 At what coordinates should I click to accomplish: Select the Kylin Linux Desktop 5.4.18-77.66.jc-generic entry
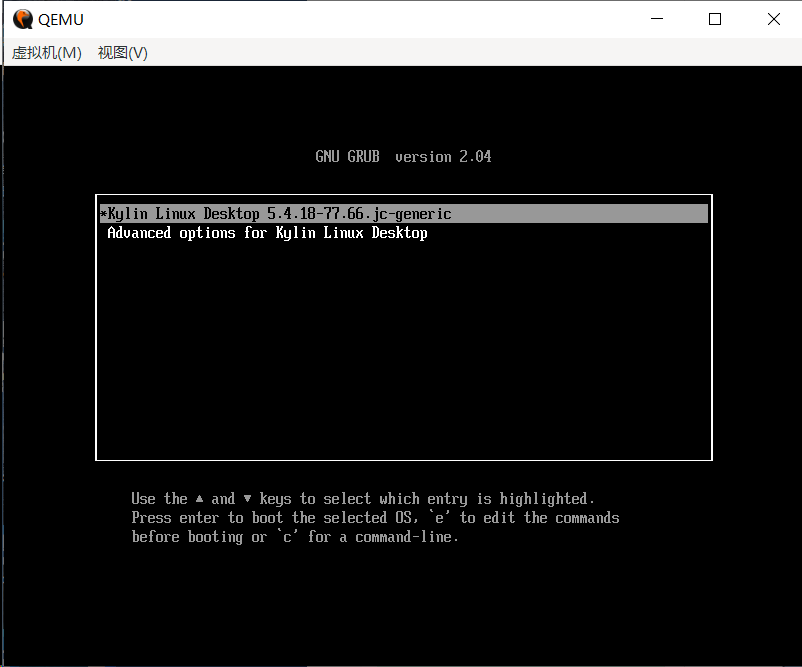[x=280, y=214]
